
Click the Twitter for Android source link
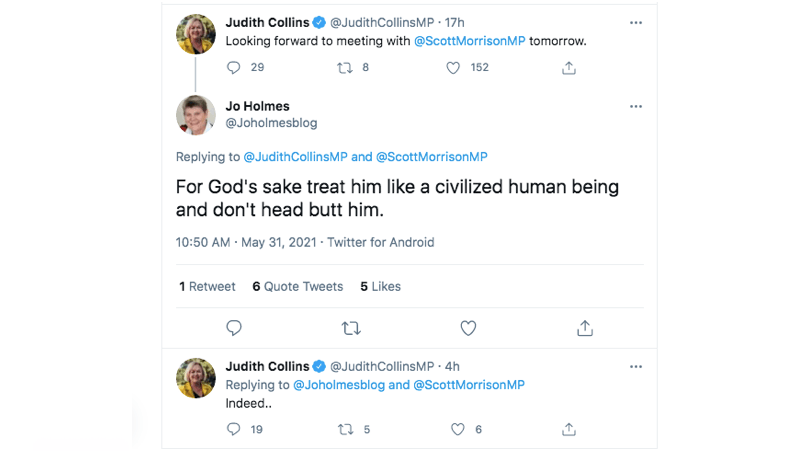[x=381, y=242]
